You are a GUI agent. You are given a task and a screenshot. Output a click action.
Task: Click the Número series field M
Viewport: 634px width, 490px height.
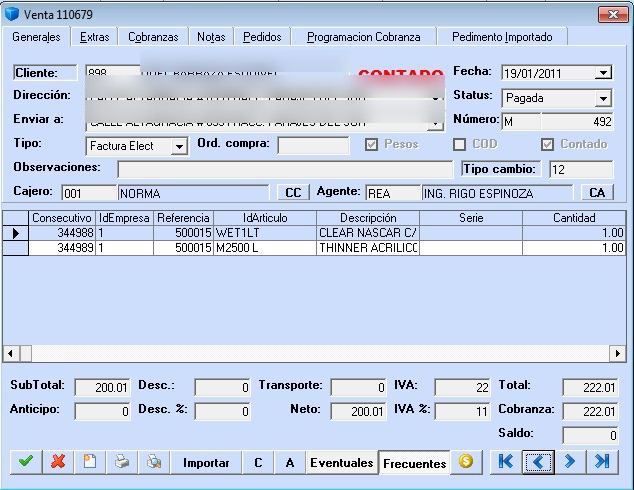click(521, 121)
